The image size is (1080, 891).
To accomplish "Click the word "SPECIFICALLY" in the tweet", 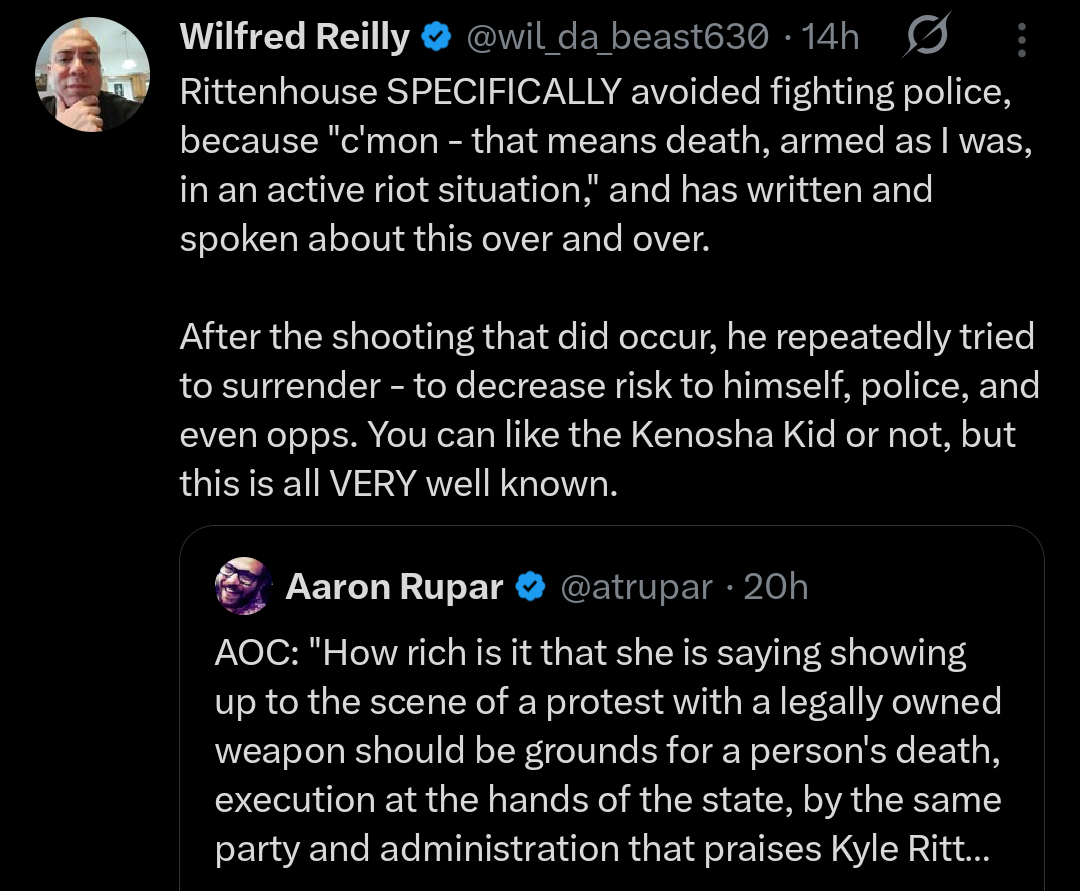I will pyautogui.click(x=503, y=92).
